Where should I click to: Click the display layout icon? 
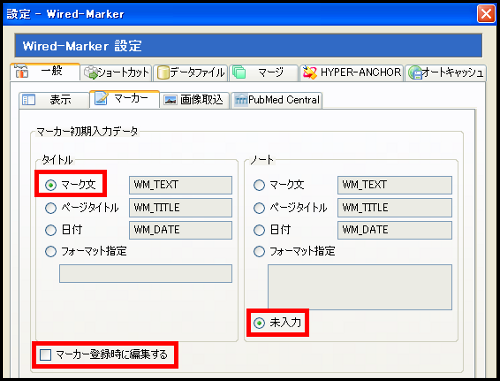28,100
